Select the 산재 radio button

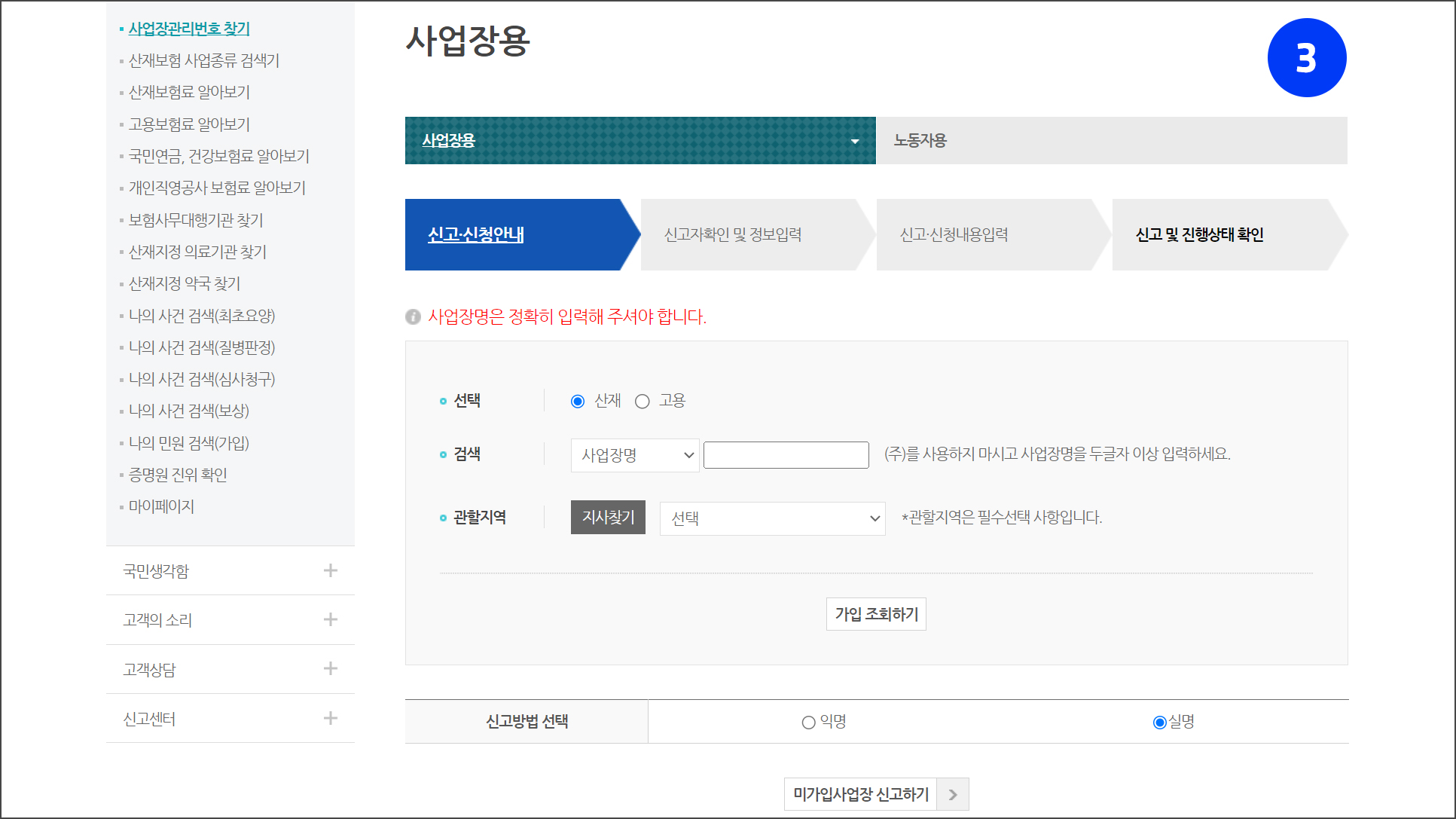pyautogui.click(x=578, y=402)
